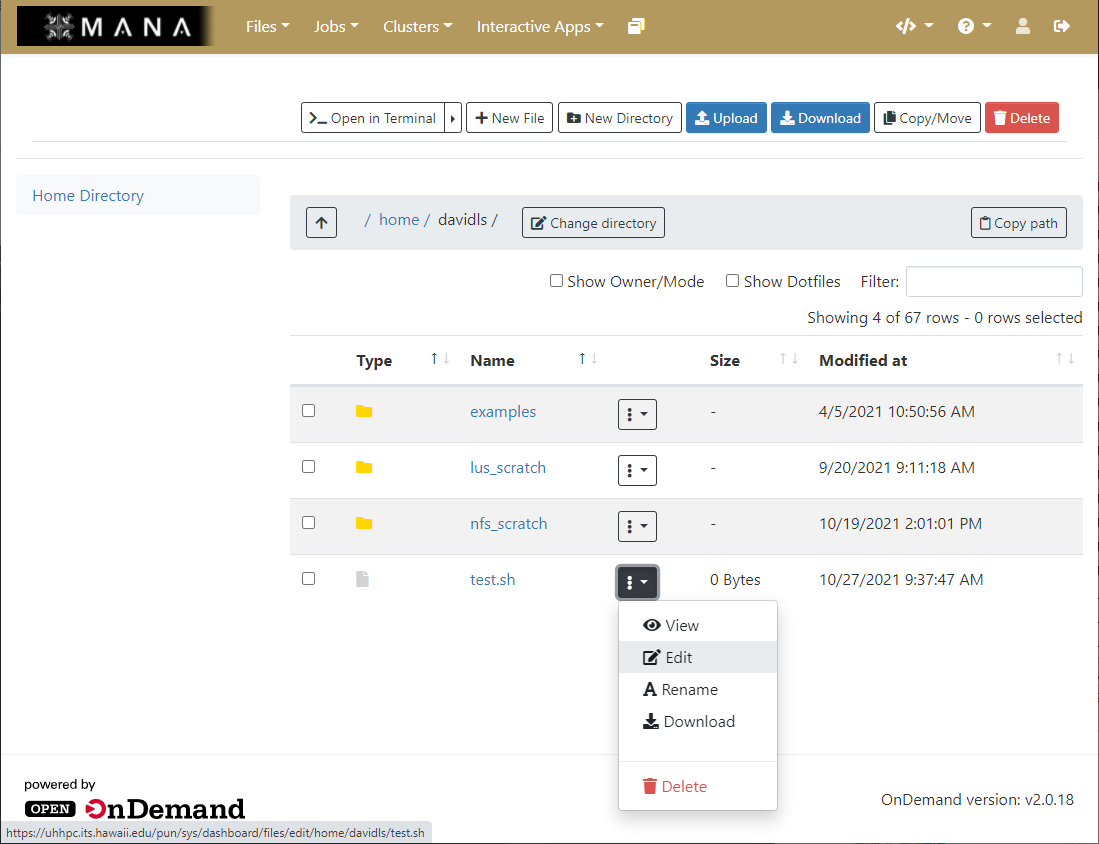Viewport: 1099px width, 844px height.
Task: Enable Show Dotfiles checkbox
Action: (x=732, y=281)
